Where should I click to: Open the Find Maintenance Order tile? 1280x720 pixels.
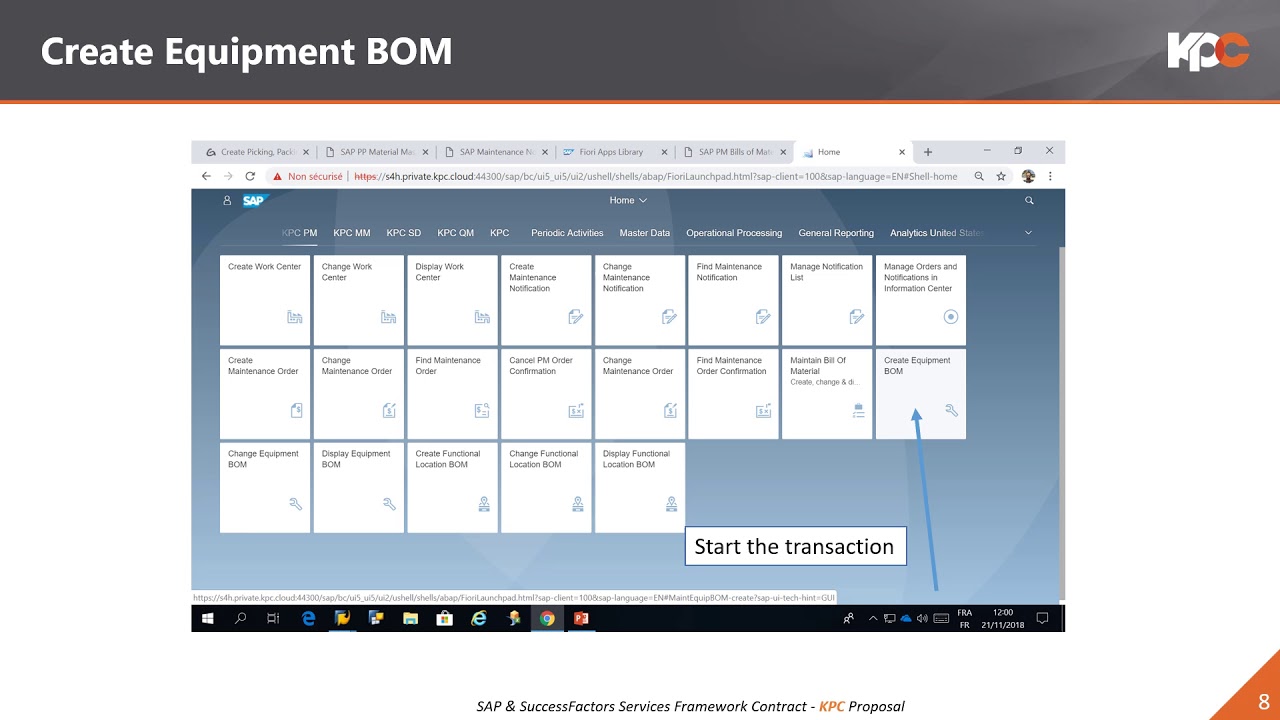pyautogui.click(x=452, y=394)
